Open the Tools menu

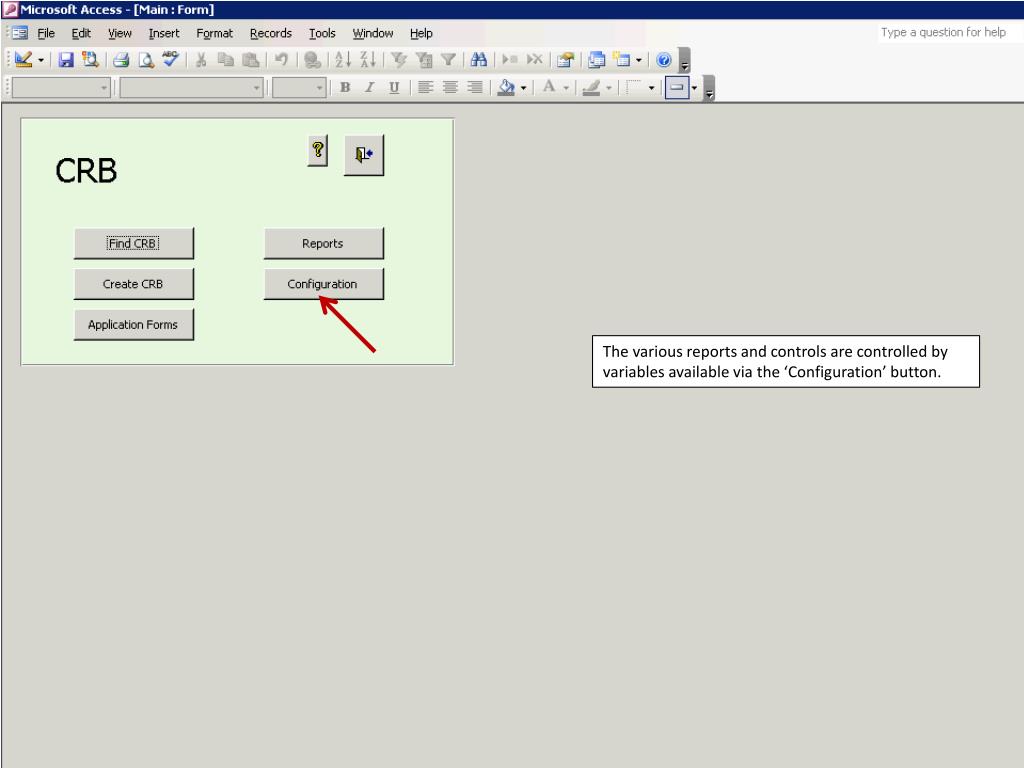(322, 33)
